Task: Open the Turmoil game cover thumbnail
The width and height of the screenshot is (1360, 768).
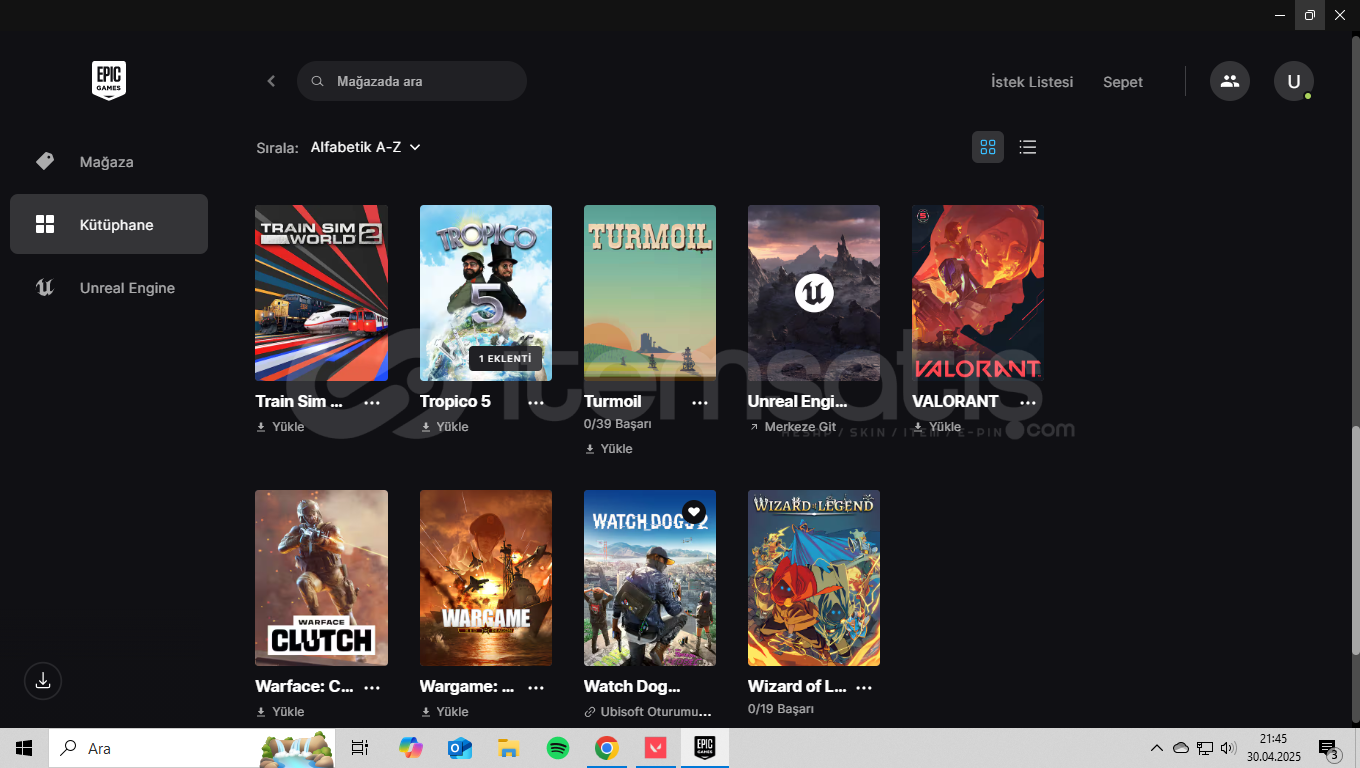Action: click(x=650, y=292)
